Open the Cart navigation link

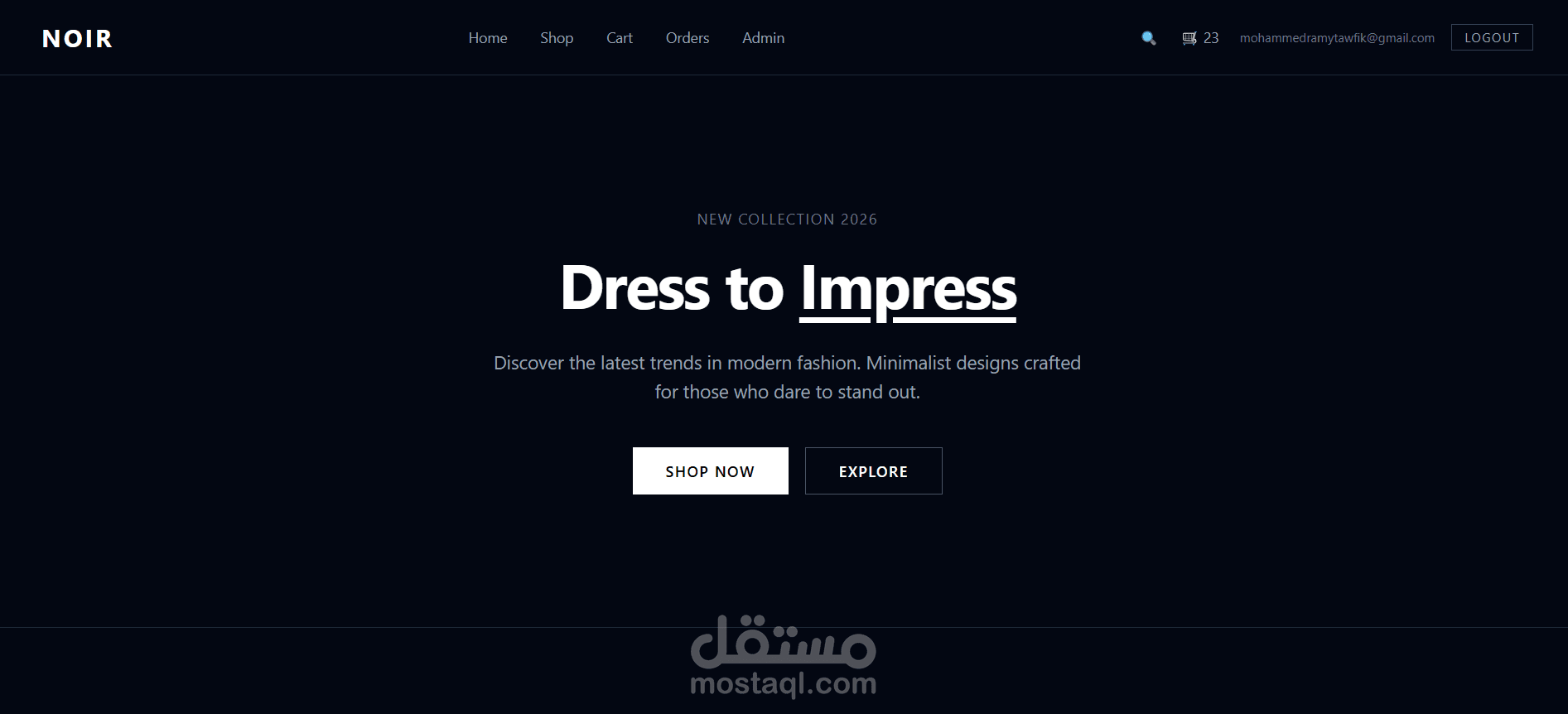click(x=620, y=38)
